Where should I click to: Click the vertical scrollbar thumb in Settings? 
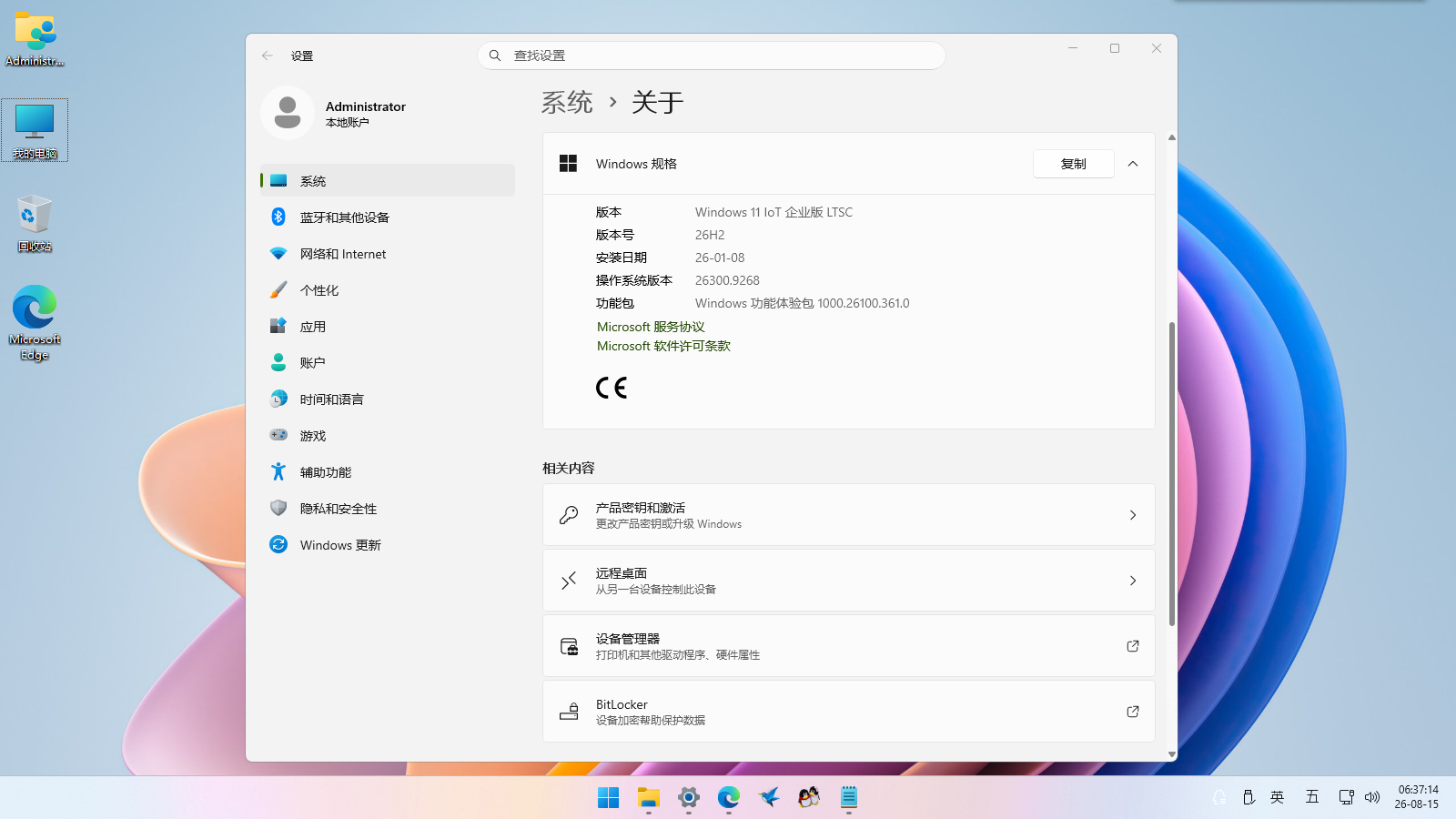point(1172,473)
